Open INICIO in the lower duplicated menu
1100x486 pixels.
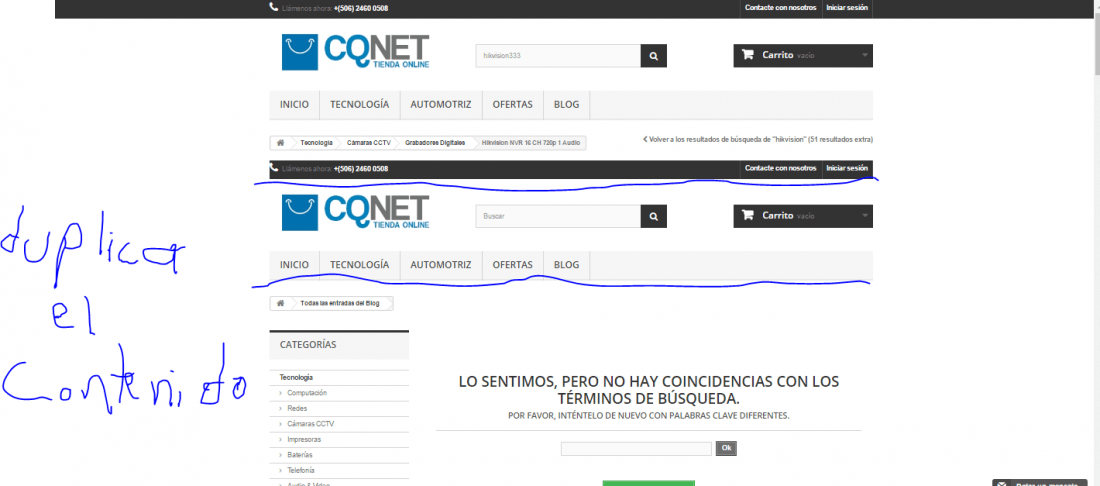coord(294,265)
